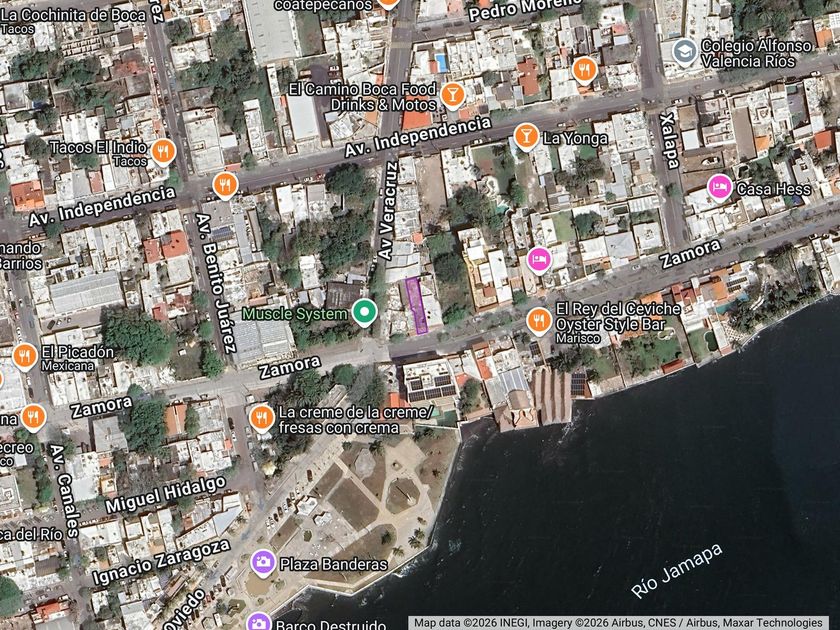Open the Casa Hess lodging pin
This screenshot has width=840, height=630.
[720, 188]
